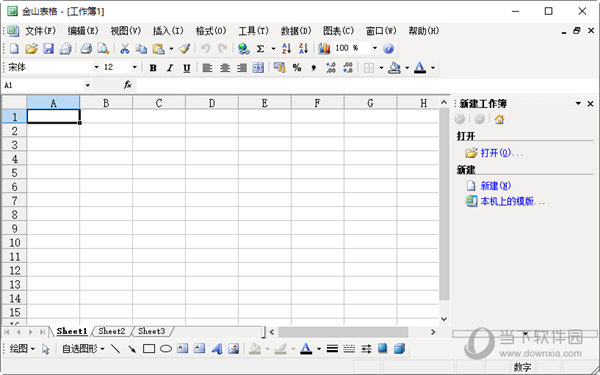Pick cell fill color bucket

394,68
